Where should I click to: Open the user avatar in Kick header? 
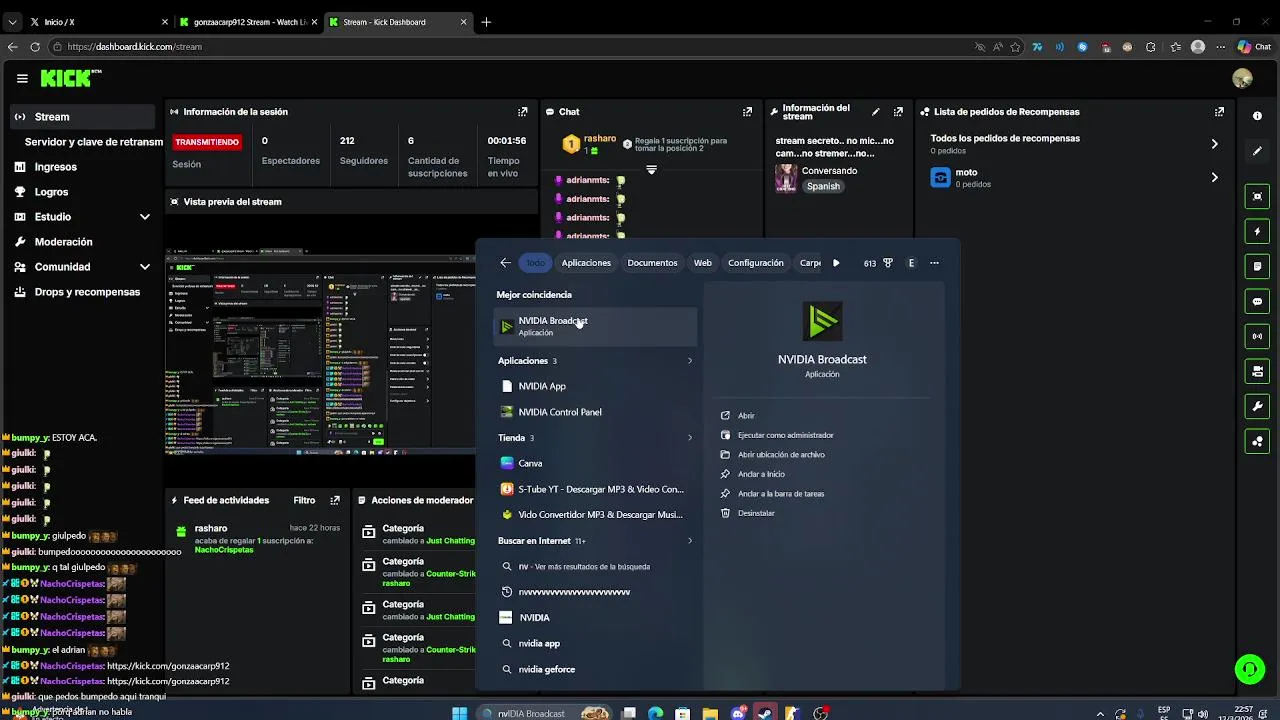pyautogui.click(x=1243, y=78)
